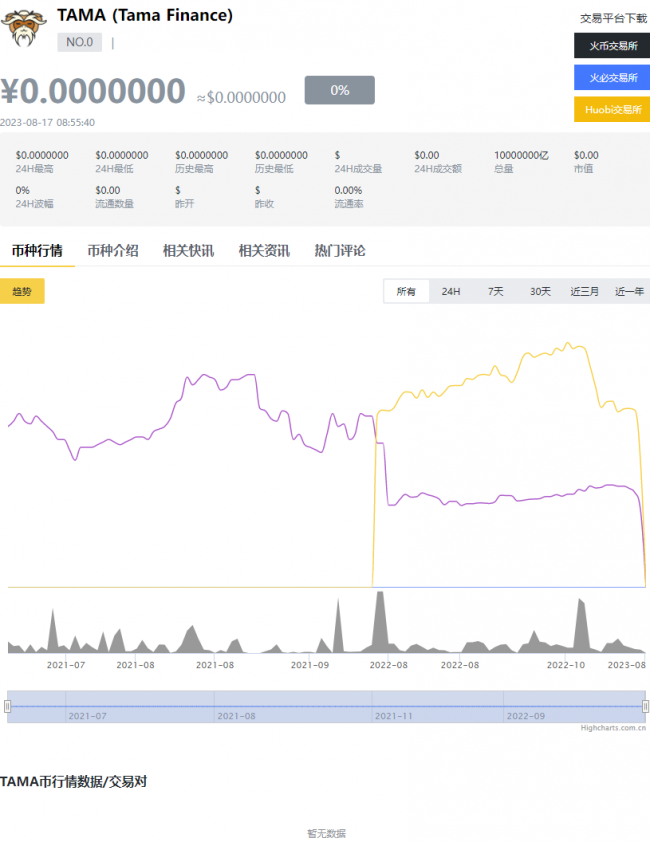Screen dimensions: 650x842
Task: Click the ≈$0.0000000 dollar price
Action: 241,97
